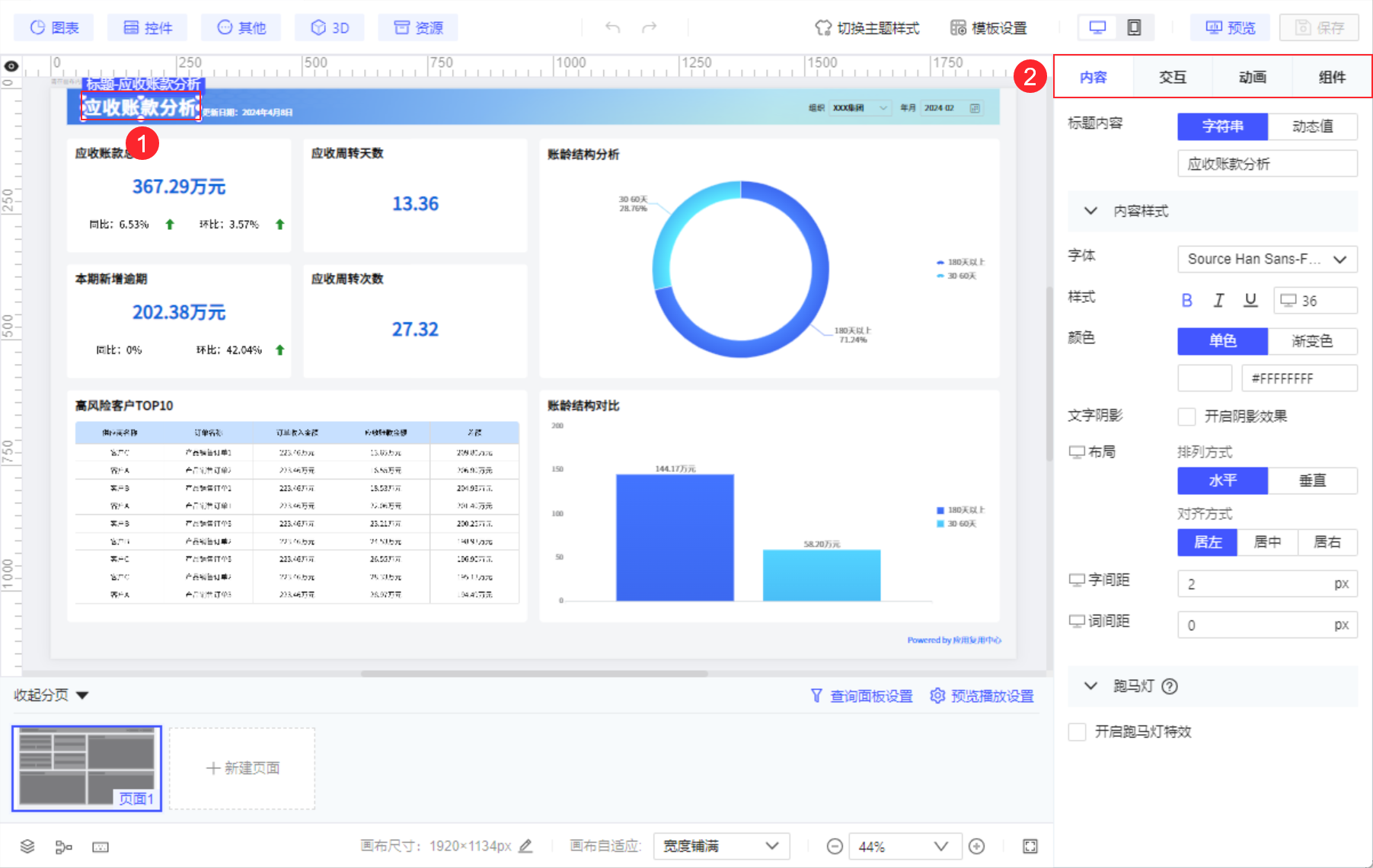Image resolution: width=1373 pixels, height=868 pixels.
Task: Click the 词间距 word spacing field
Action: [x=1267, y=625]
